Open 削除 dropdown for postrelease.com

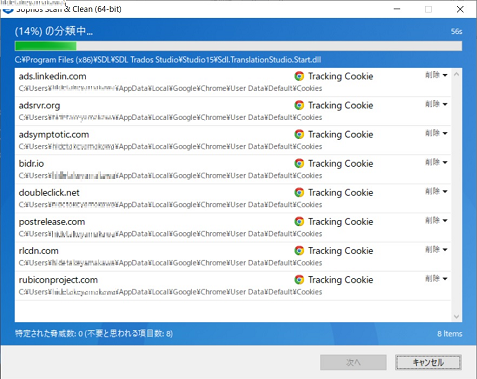(x=436, y=220)
